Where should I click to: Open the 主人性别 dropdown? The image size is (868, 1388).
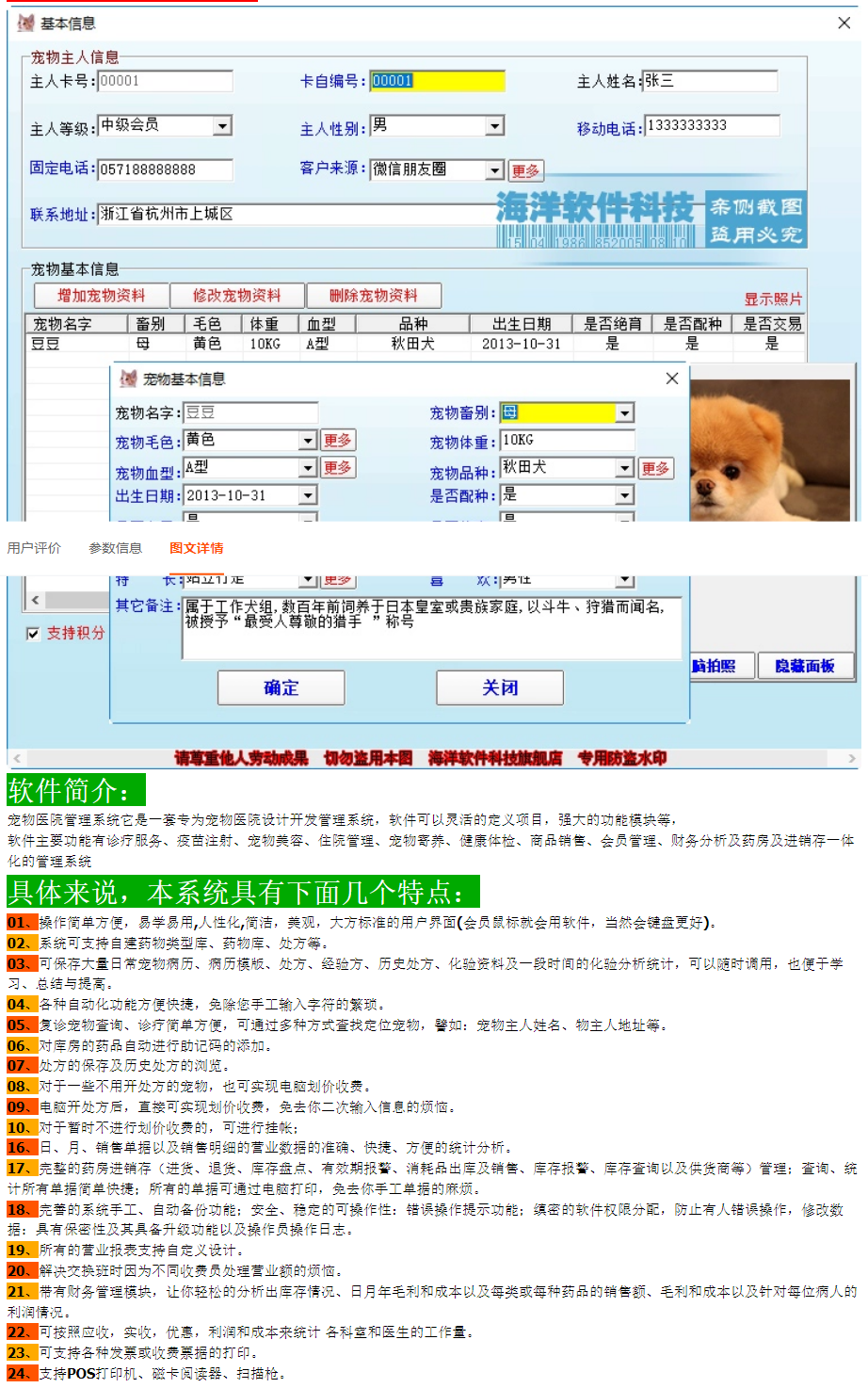(495, 126)
